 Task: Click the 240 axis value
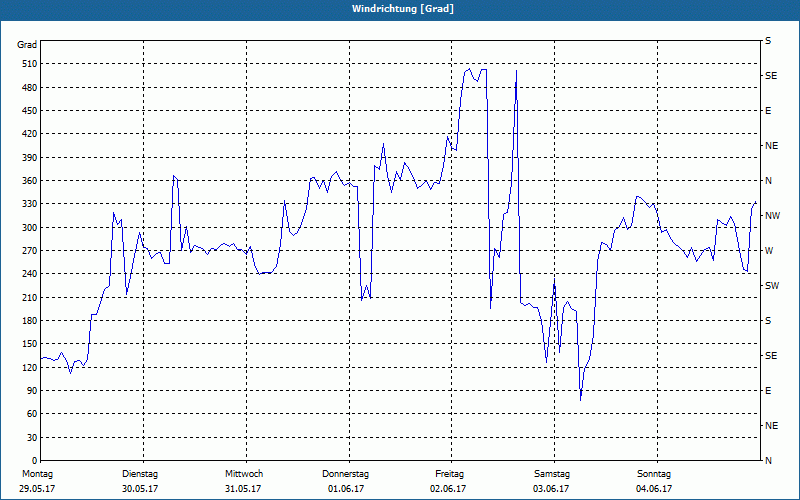[x=30, y=274]
